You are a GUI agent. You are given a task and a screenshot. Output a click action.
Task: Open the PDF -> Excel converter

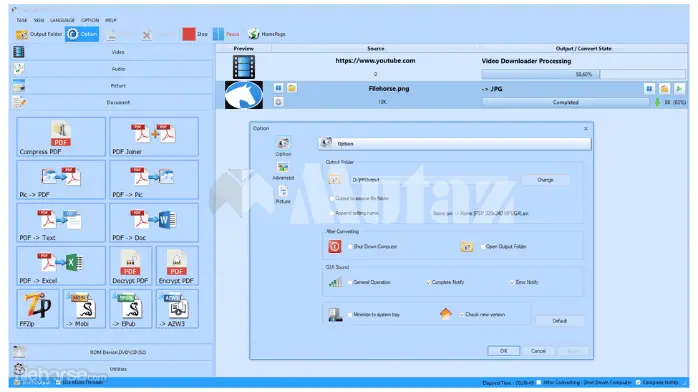click(x=61, y=266)
